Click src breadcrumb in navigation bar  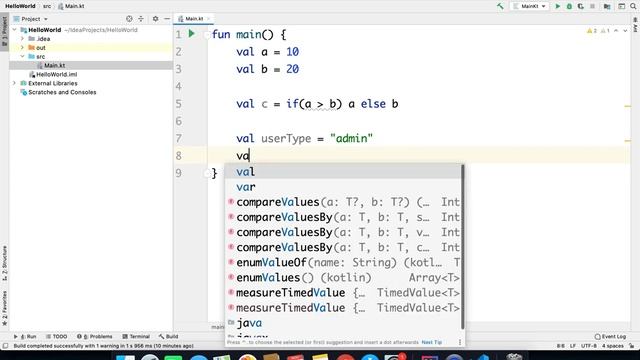47,6
